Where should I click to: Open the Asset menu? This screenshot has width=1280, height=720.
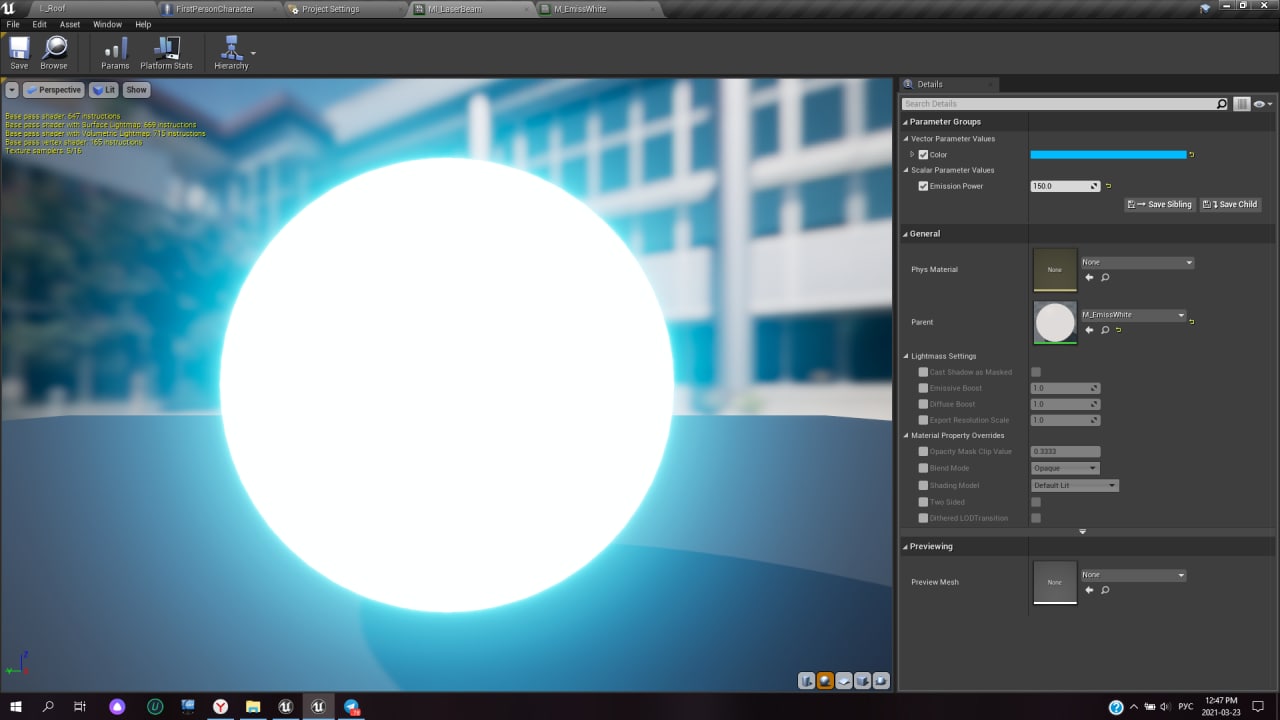pos(70,24)
